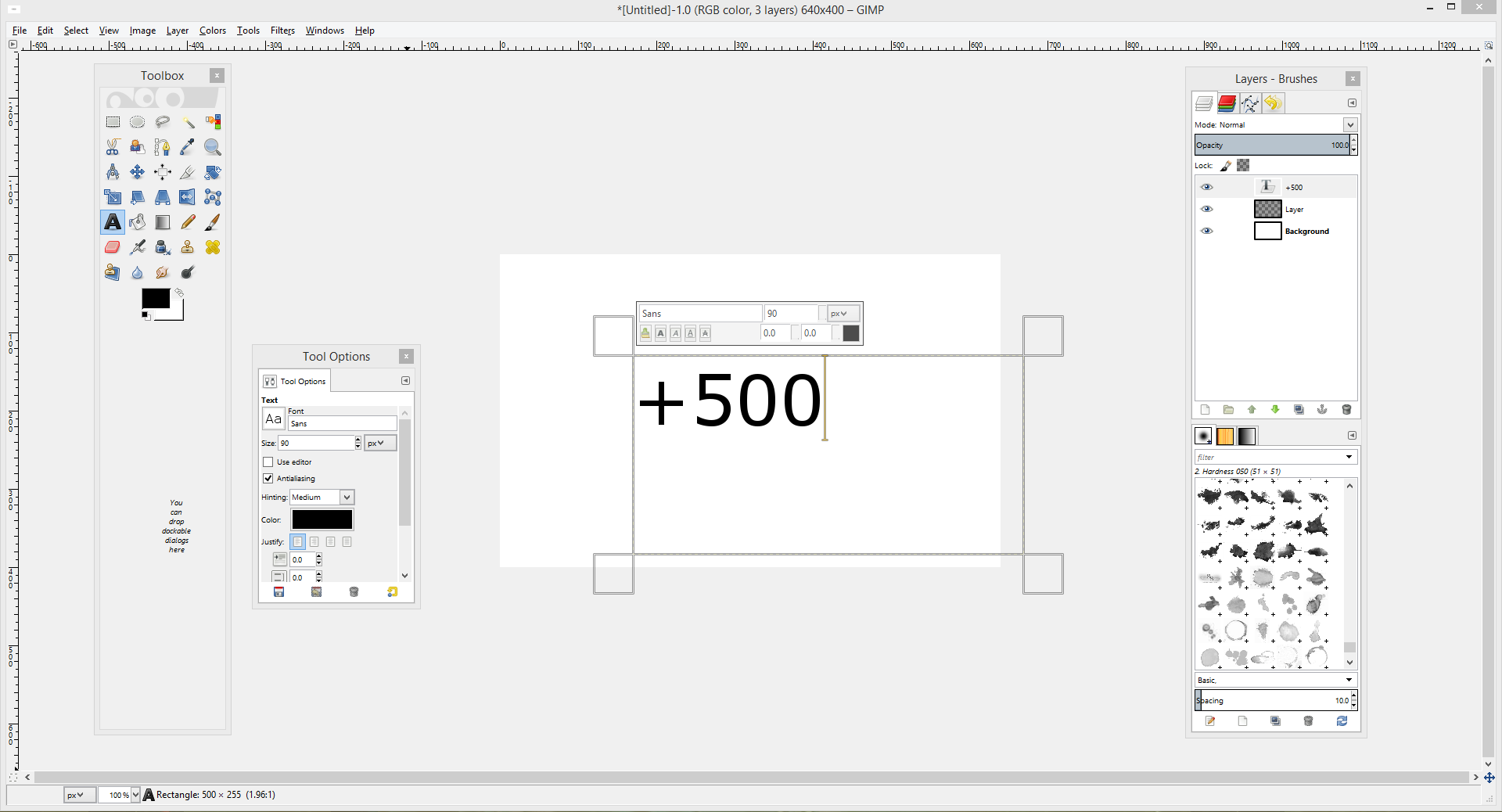
Task: Open the px unit dropdown on the canvas text toolbar
Action: pyautogui.click(x=843, y=314)
